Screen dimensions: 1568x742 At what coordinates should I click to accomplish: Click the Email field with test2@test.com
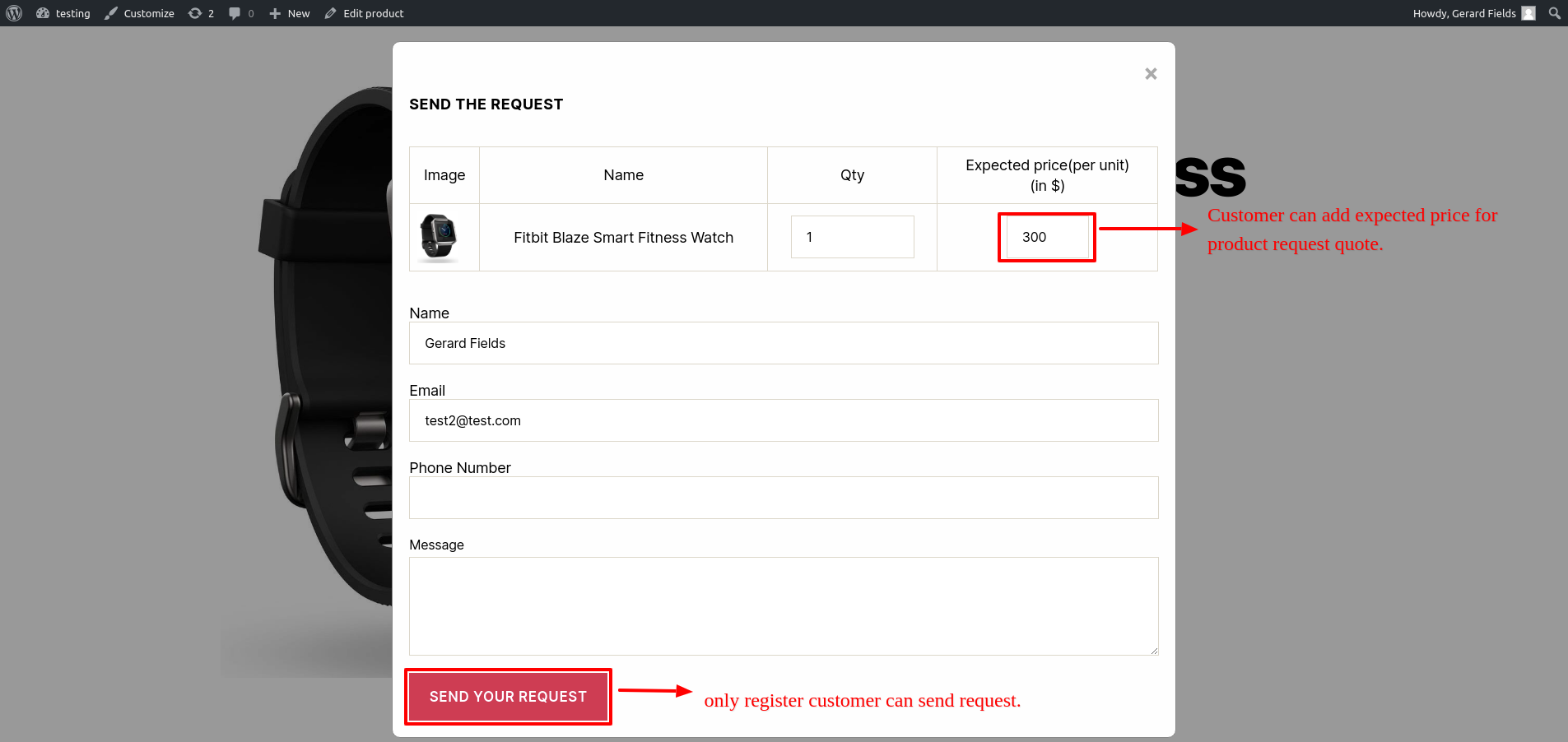click(x=784, y=420)
